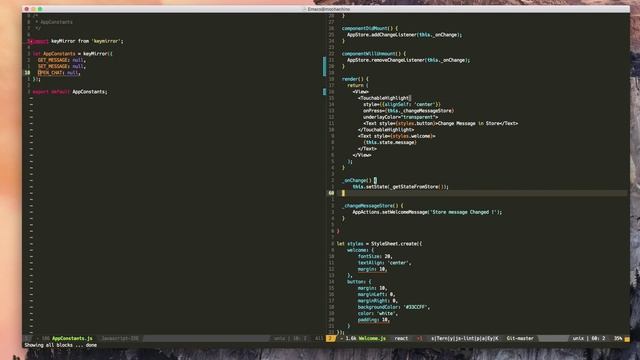Click the Emacs window title text
640x360 pixels.
[329, 9]
